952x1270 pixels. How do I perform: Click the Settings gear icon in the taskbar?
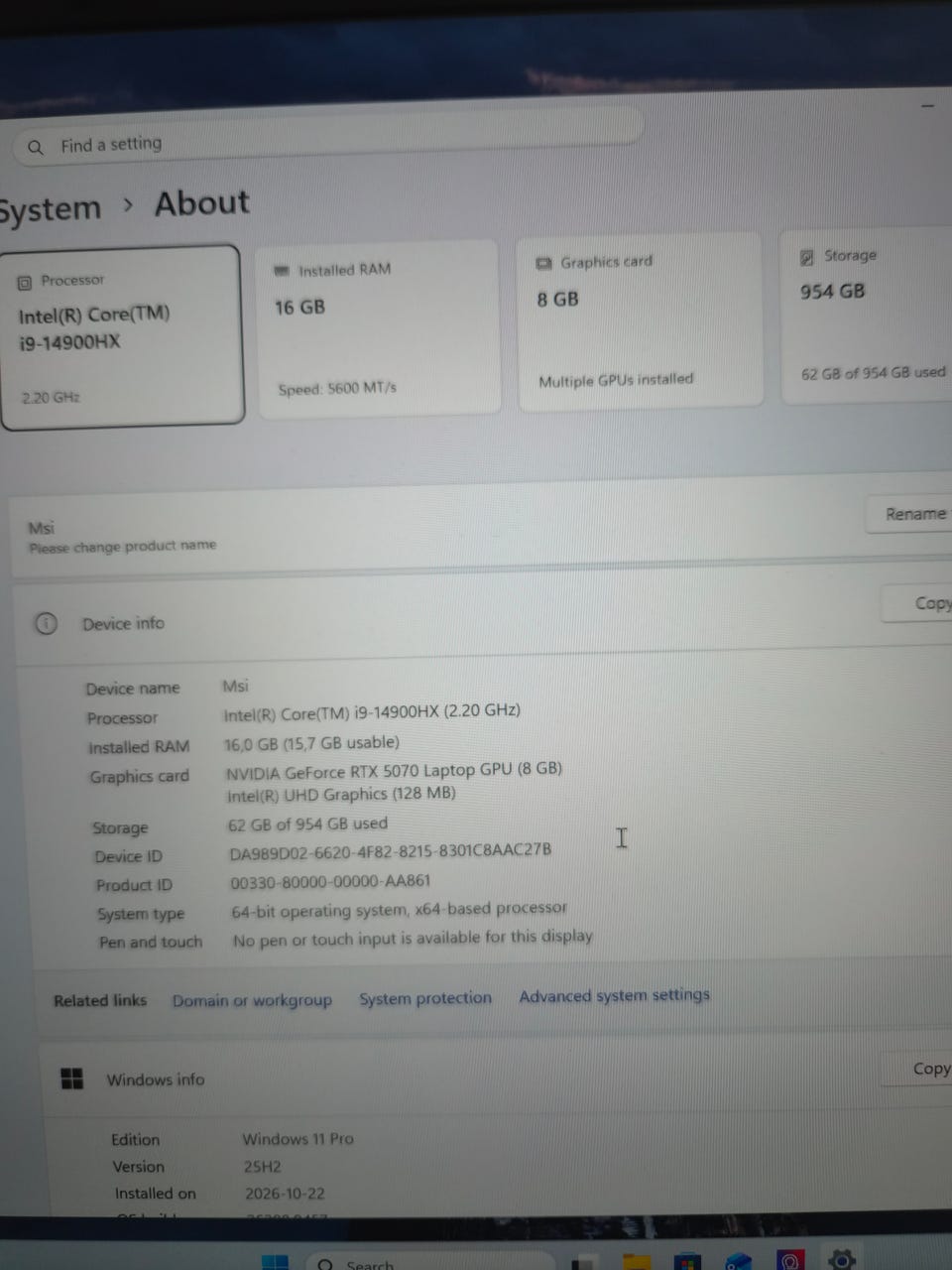842,1260
